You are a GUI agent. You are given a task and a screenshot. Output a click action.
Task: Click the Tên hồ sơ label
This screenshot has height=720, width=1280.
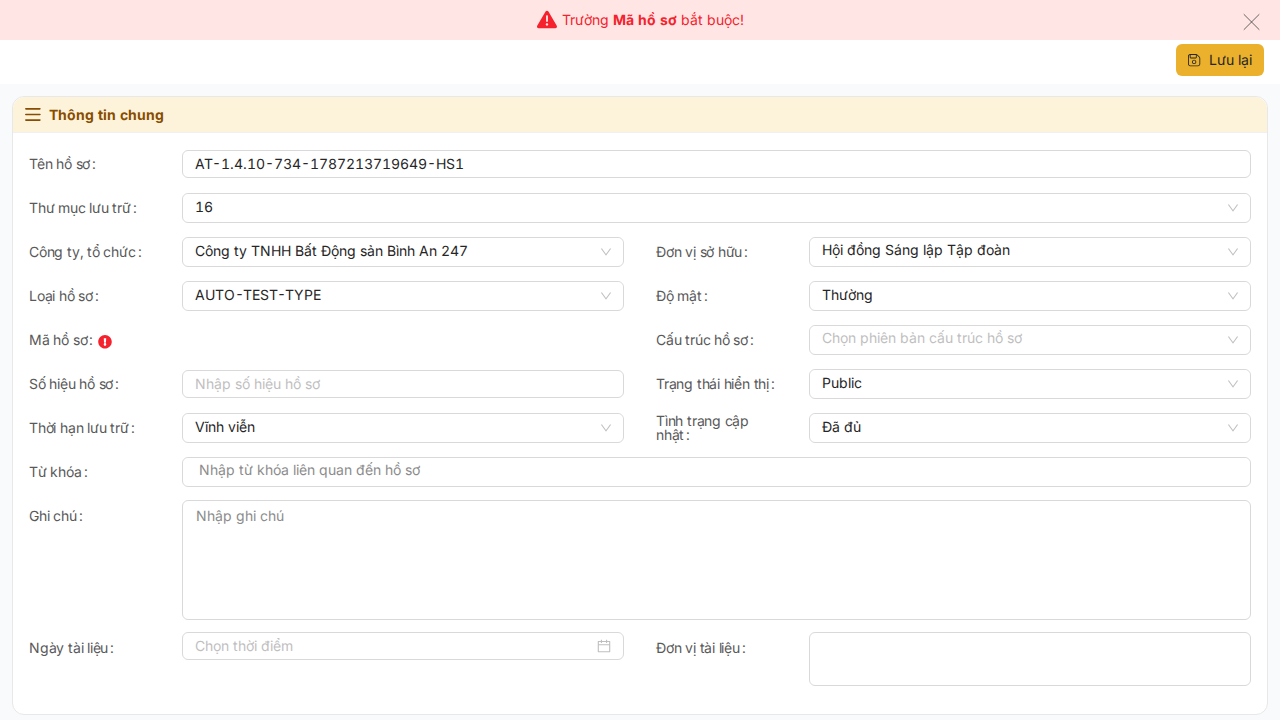click(62, 164)
